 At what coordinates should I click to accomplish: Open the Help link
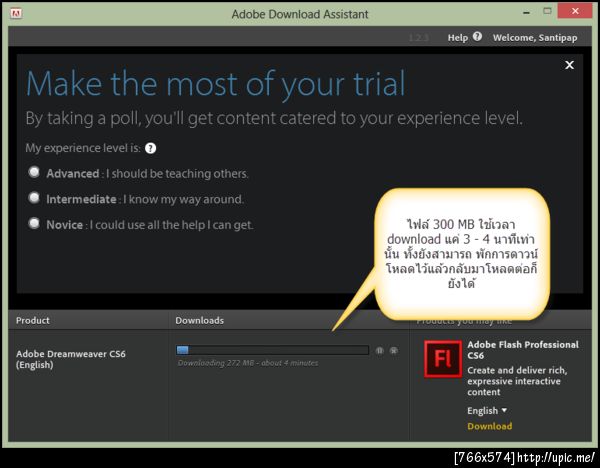click(458, 38)
